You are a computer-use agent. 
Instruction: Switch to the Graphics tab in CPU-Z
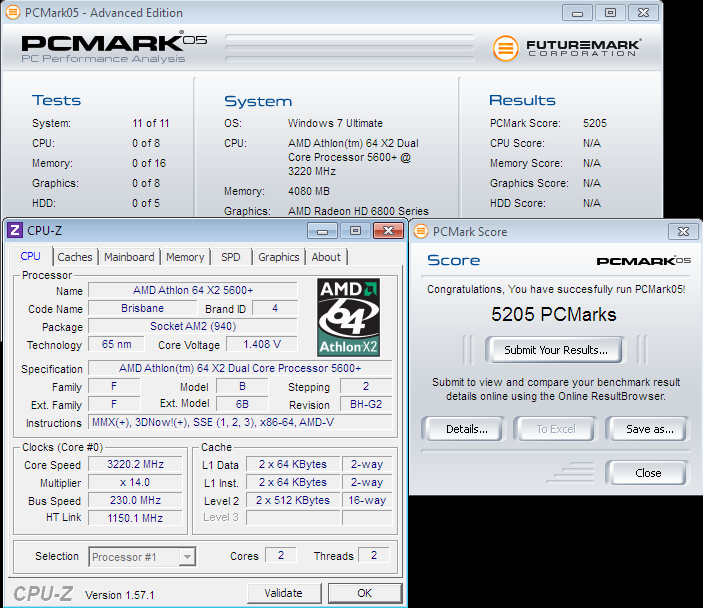point(278,257)
